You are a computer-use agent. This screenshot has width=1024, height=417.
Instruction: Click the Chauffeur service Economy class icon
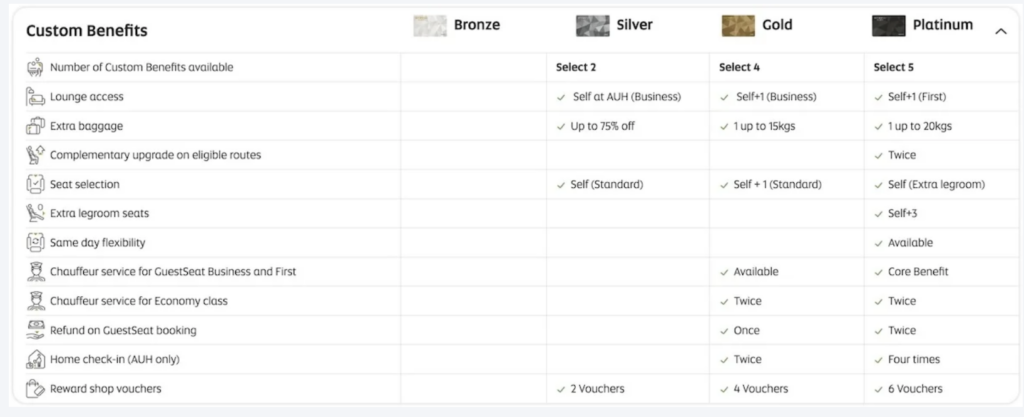click(x=35, y=301)
